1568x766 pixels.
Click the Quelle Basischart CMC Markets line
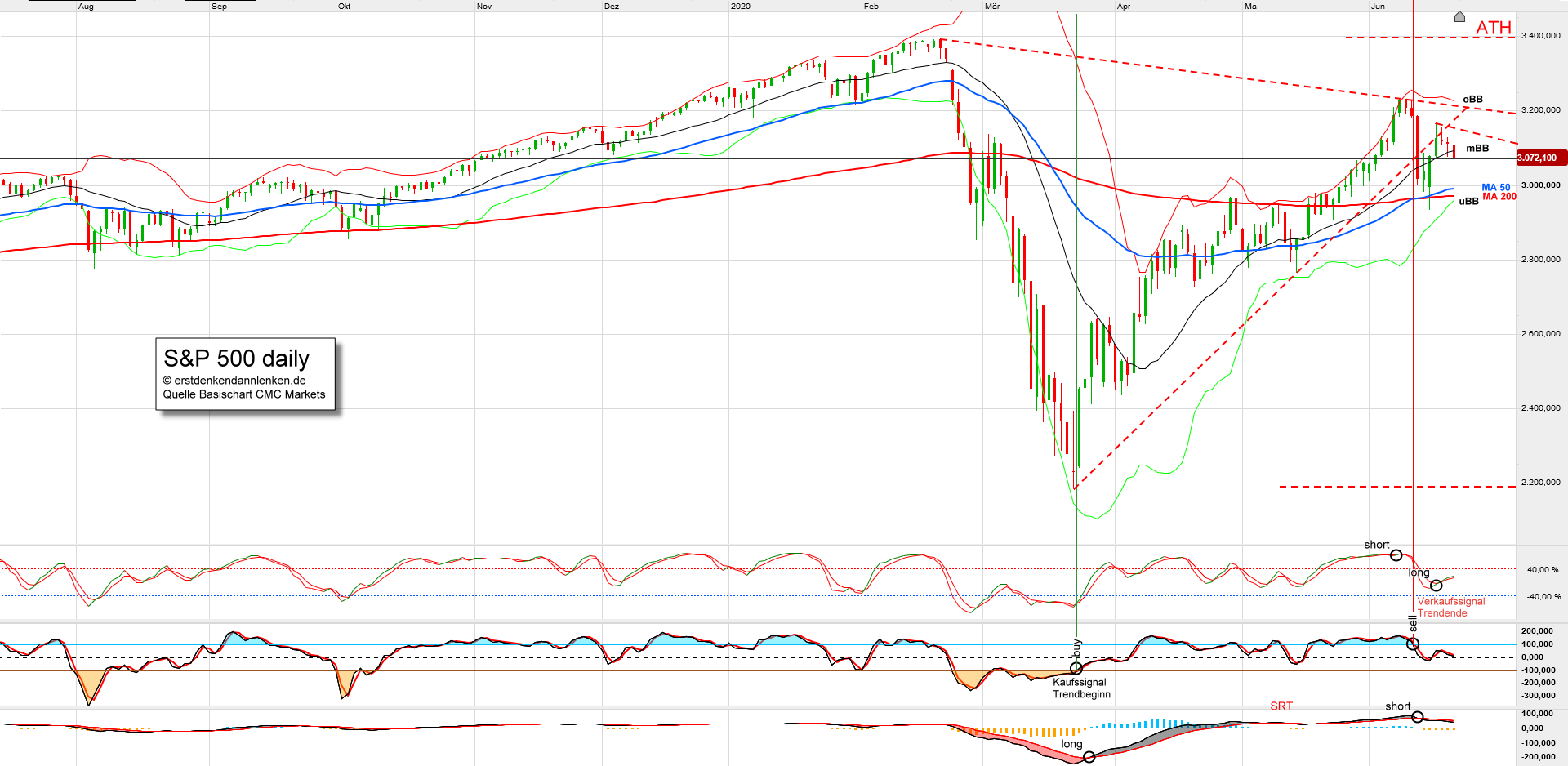point(244,394)
